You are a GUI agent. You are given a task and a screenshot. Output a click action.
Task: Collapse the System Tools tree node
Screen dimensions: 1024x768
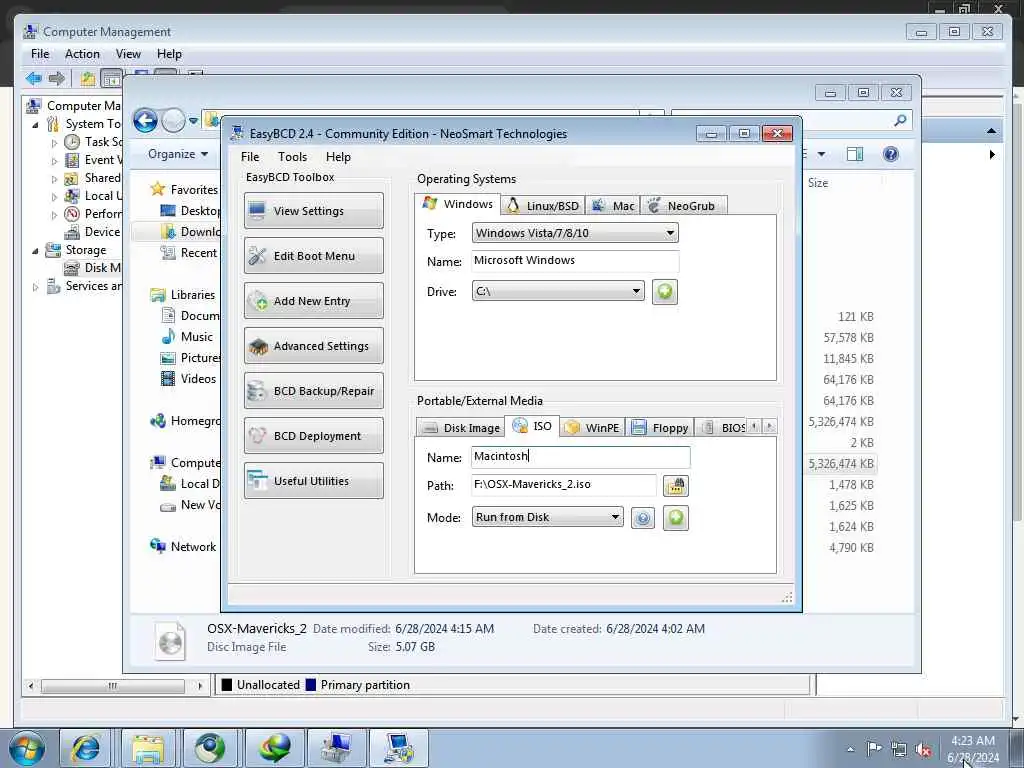click(x=35, y=124)
